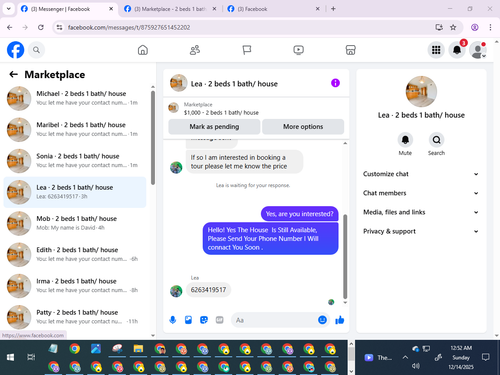This screenshot has height=375, width=500.
Task: Bookmark this page with star
Action: 453,27
